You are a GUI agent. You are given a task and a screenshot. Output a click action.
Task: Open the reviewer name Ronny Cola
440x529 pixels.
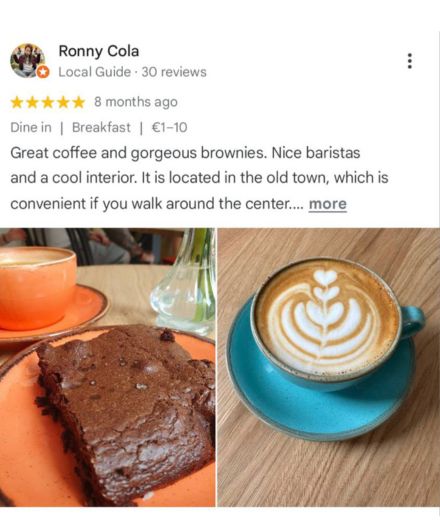pyautogui.click(x=99, y=51)
